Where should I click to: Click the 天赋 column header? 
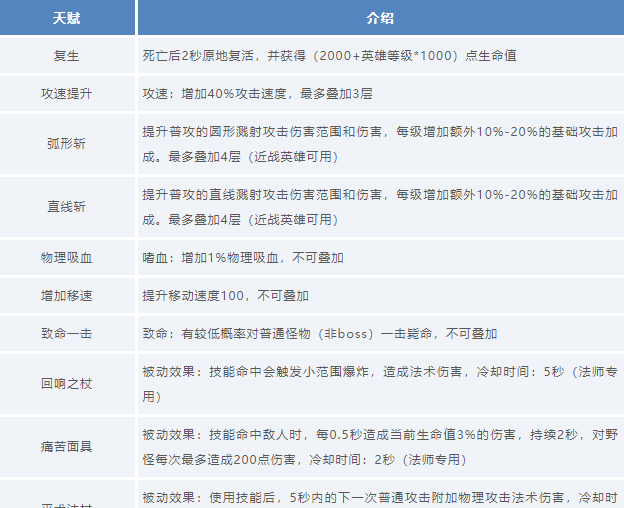67,18
